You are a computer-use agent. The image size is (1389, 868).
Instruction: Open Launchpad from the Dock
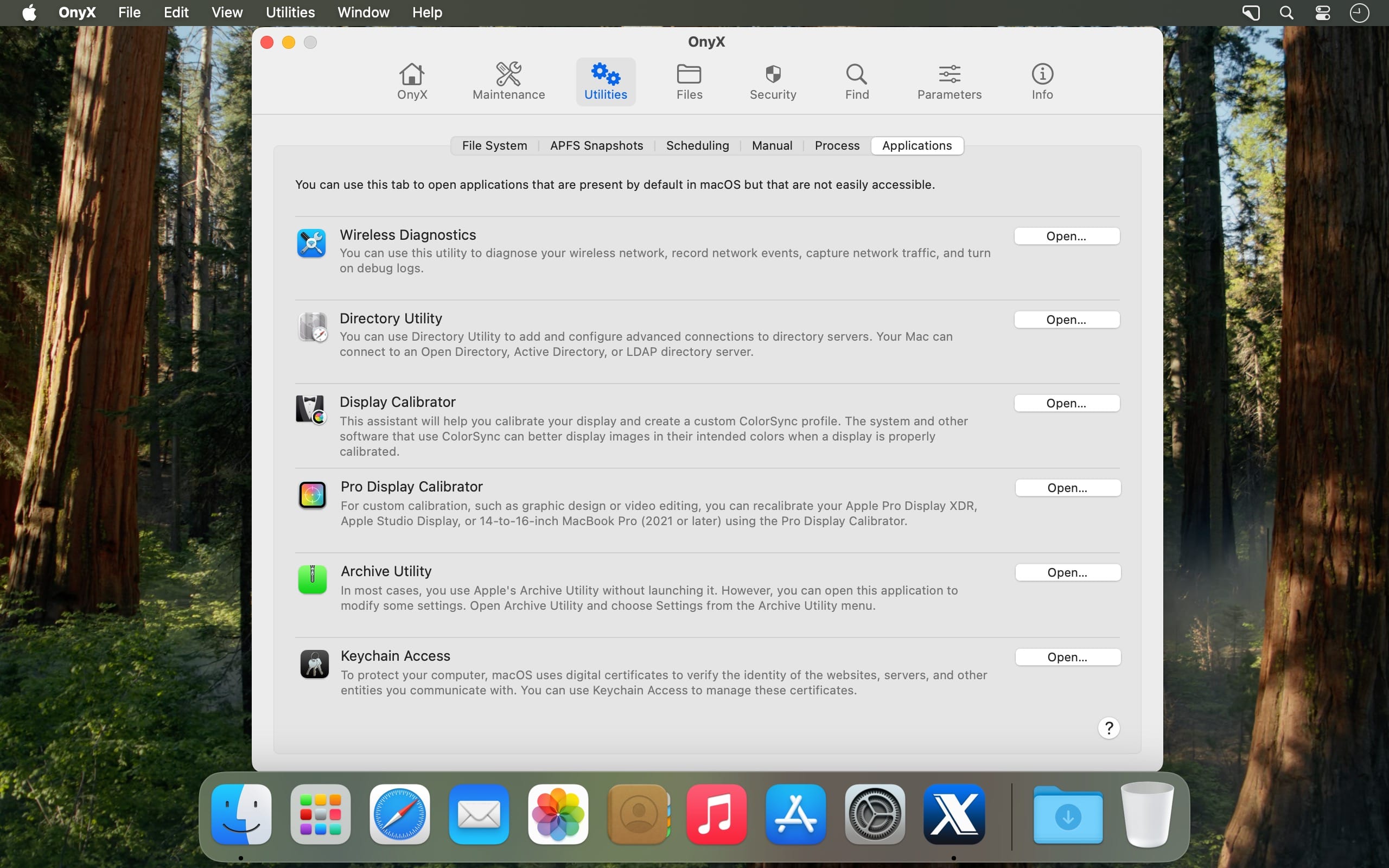(x=320, y=814)
